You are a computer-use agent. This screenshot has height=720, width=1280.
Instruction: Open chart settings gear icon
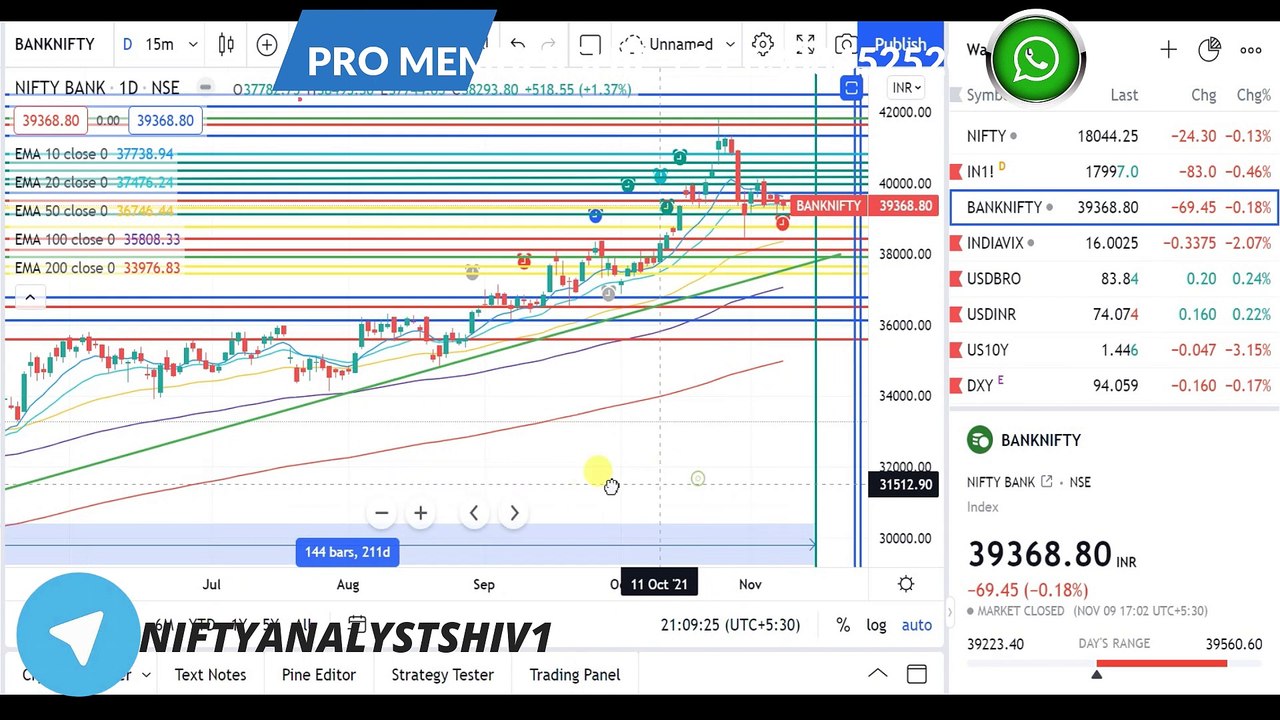tap(763, 44)
